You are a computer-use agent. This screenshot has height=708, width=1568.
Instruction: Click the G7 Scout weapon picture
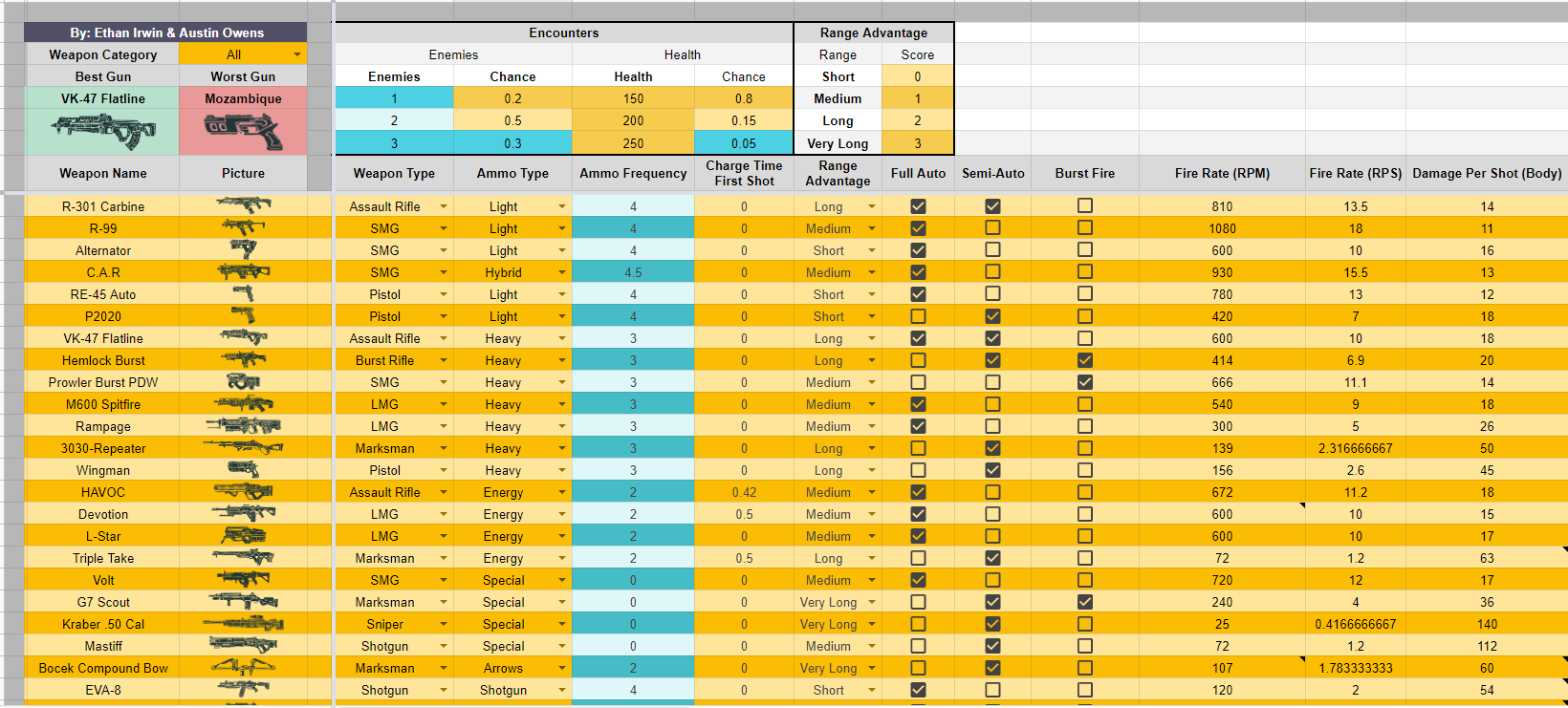coord(243,600)
